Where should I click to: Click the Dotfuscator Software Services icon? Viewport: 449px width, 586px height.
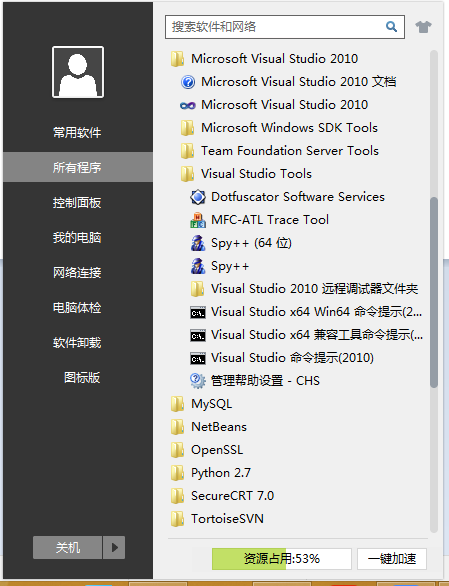(197, 197)
